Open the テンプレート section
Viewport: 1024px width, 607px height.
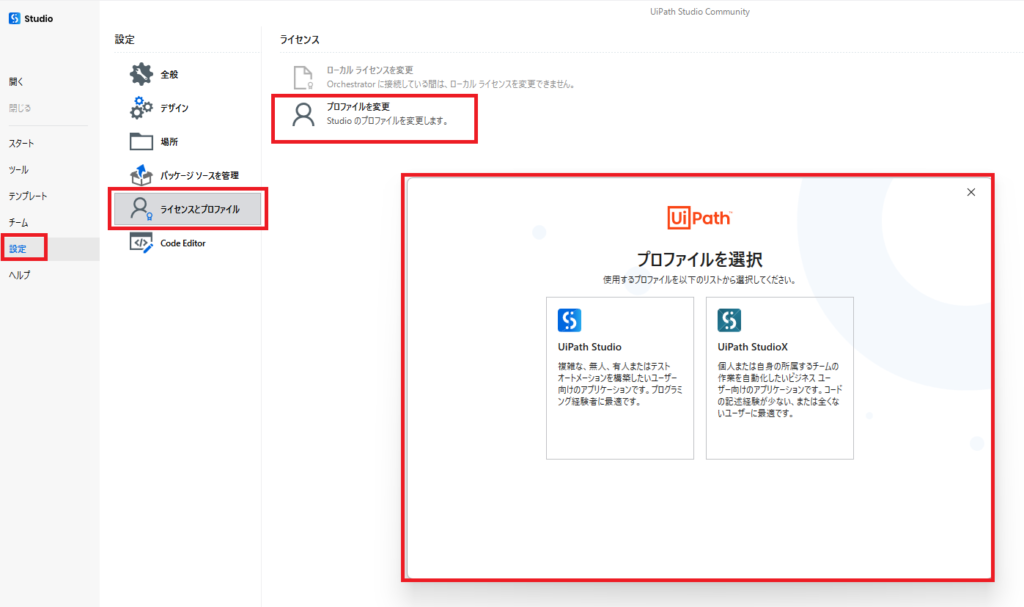coord(27,196)
